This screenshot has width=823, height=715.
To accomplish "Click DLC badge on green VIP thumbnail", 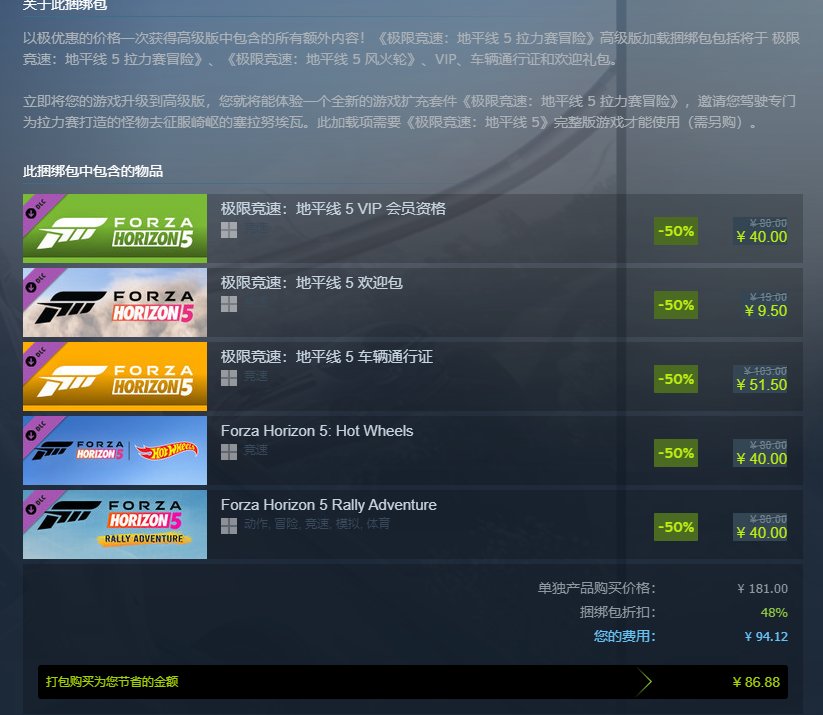I will point(38,209).
